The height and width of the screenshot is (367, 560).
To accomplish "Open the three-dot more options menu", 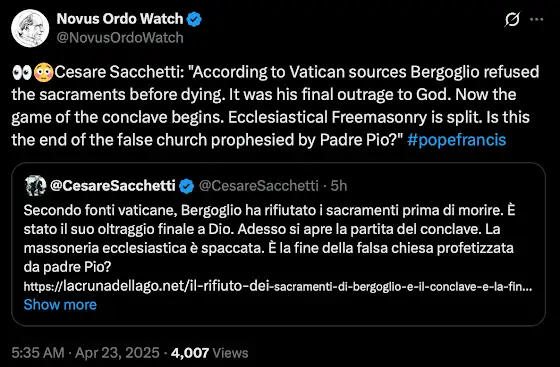I will click(x=536, y=19).
